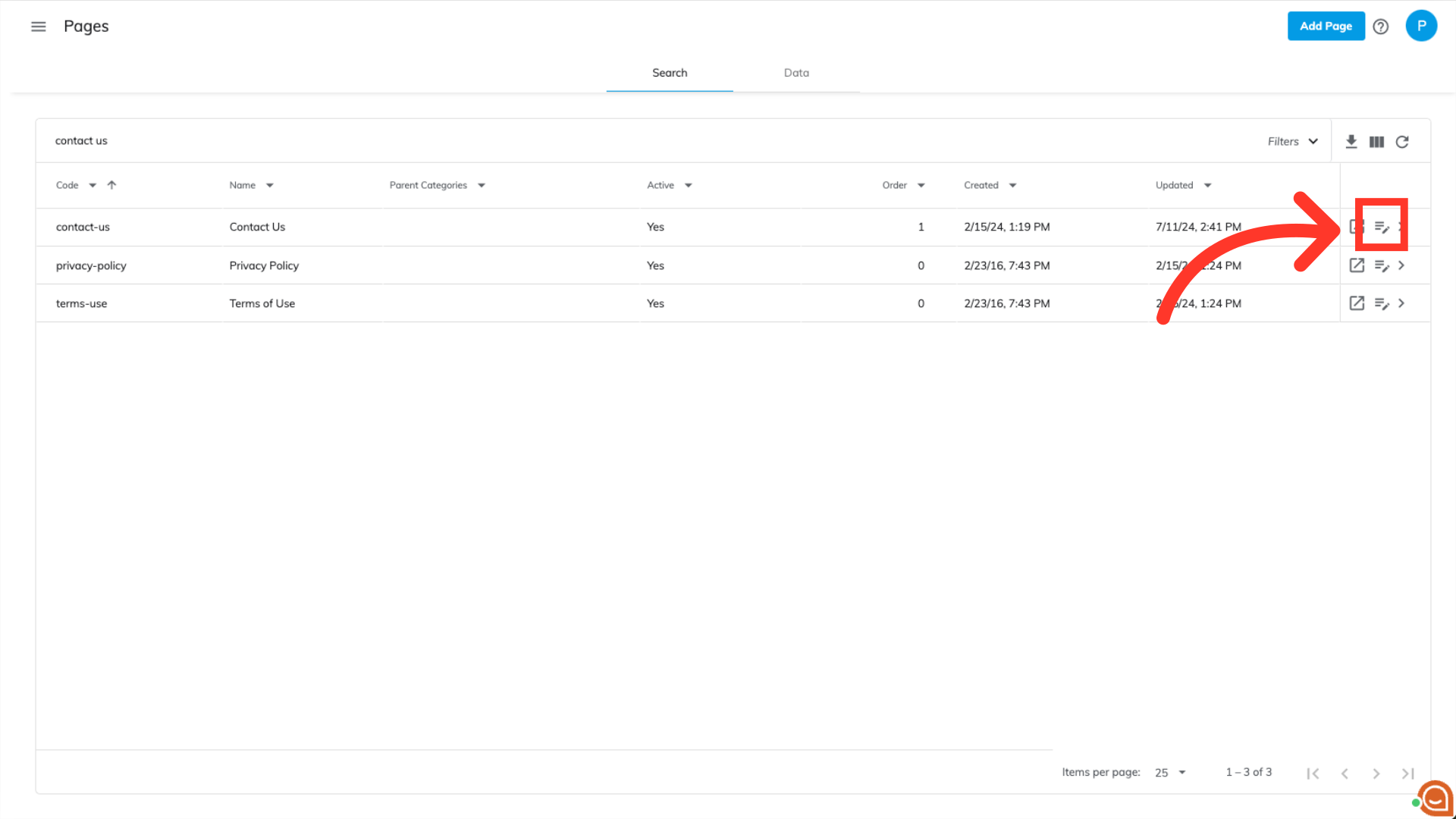Select the Search tab
1456x819 pixels.
[670, 73]
